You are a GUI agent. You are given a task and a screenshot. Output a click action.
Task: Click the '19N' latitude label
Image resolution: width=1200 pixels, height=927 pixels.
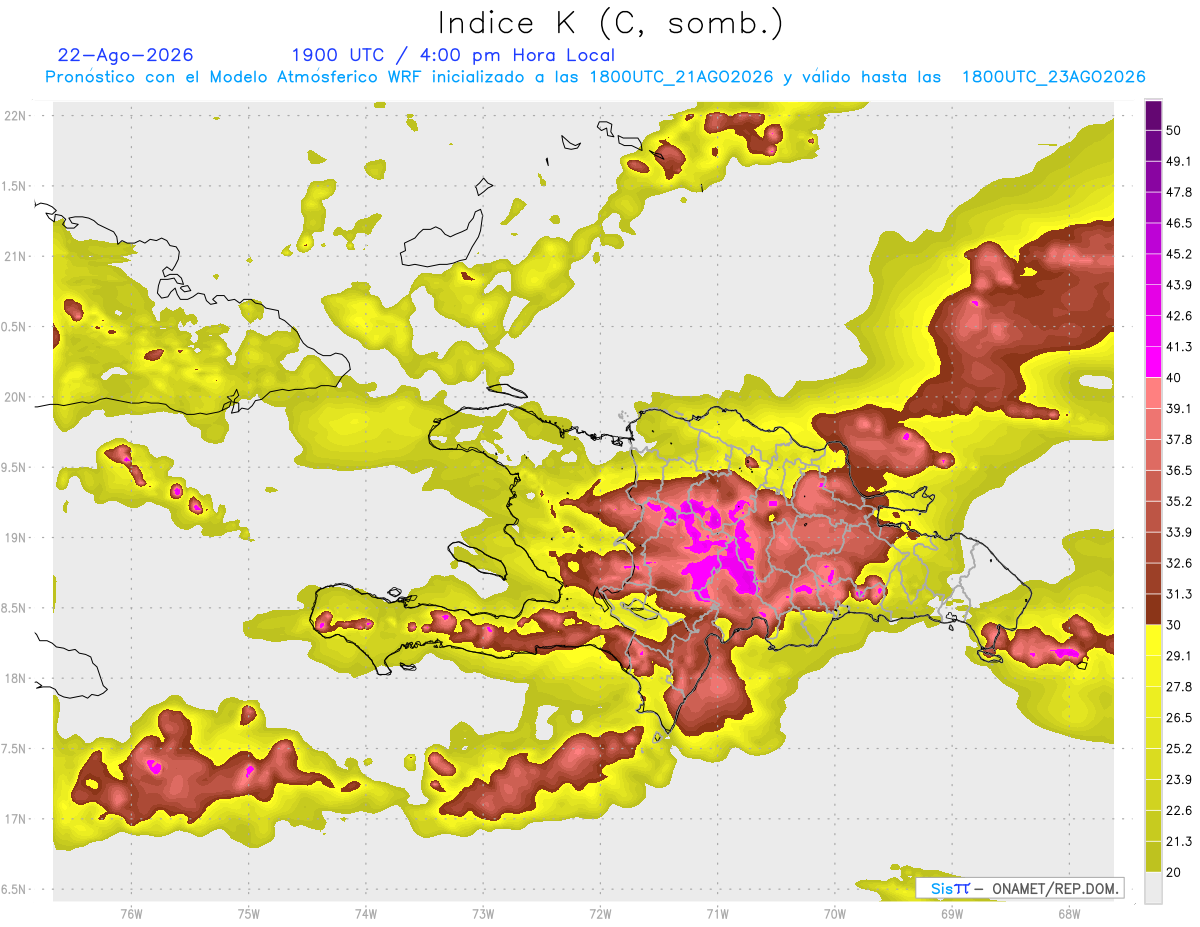coord(15,538)
